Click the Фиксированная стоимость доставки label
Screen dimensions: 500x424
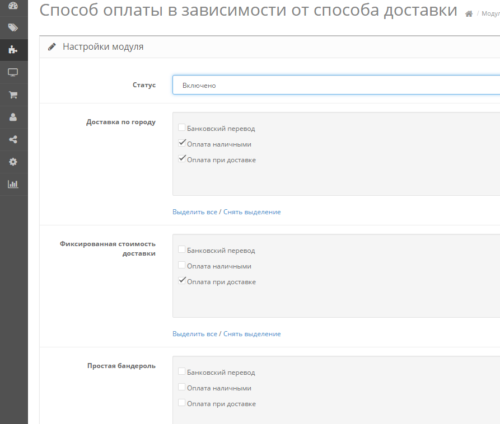tap(108, 249)
